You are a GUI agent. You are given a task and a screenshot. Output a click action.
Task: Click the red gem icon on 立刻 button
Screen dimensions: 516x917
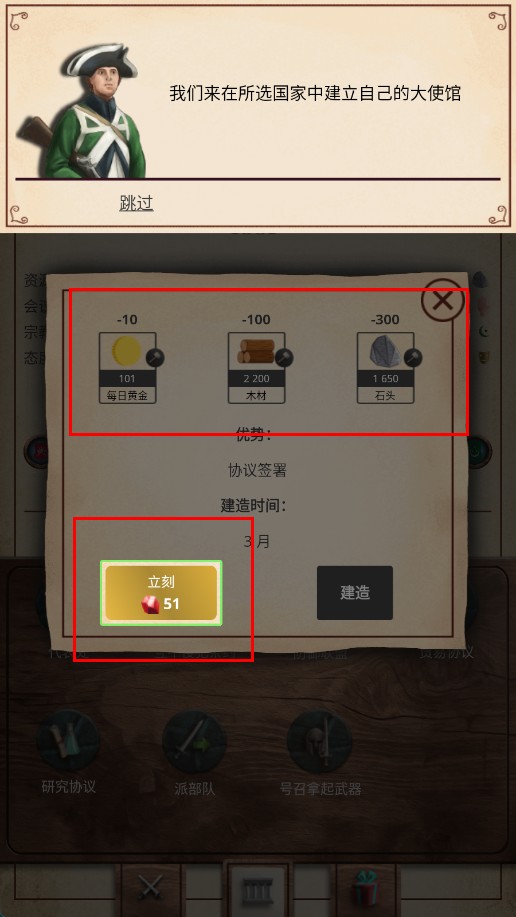point(150,605)
